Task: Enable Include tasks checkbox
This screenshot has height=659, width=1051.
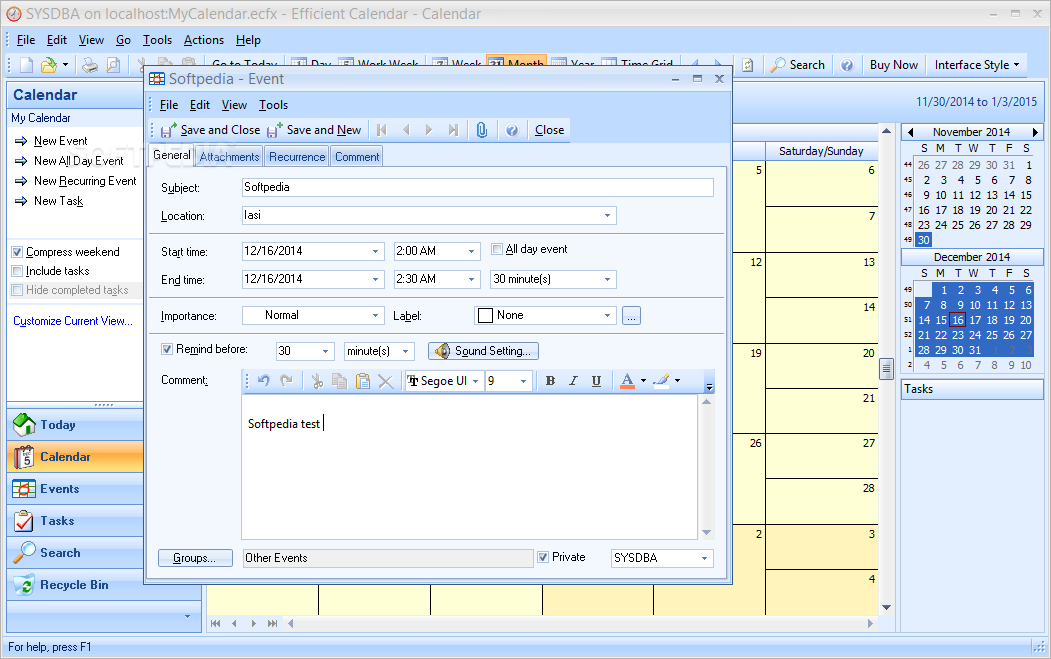Action: [x=17, y=271]
